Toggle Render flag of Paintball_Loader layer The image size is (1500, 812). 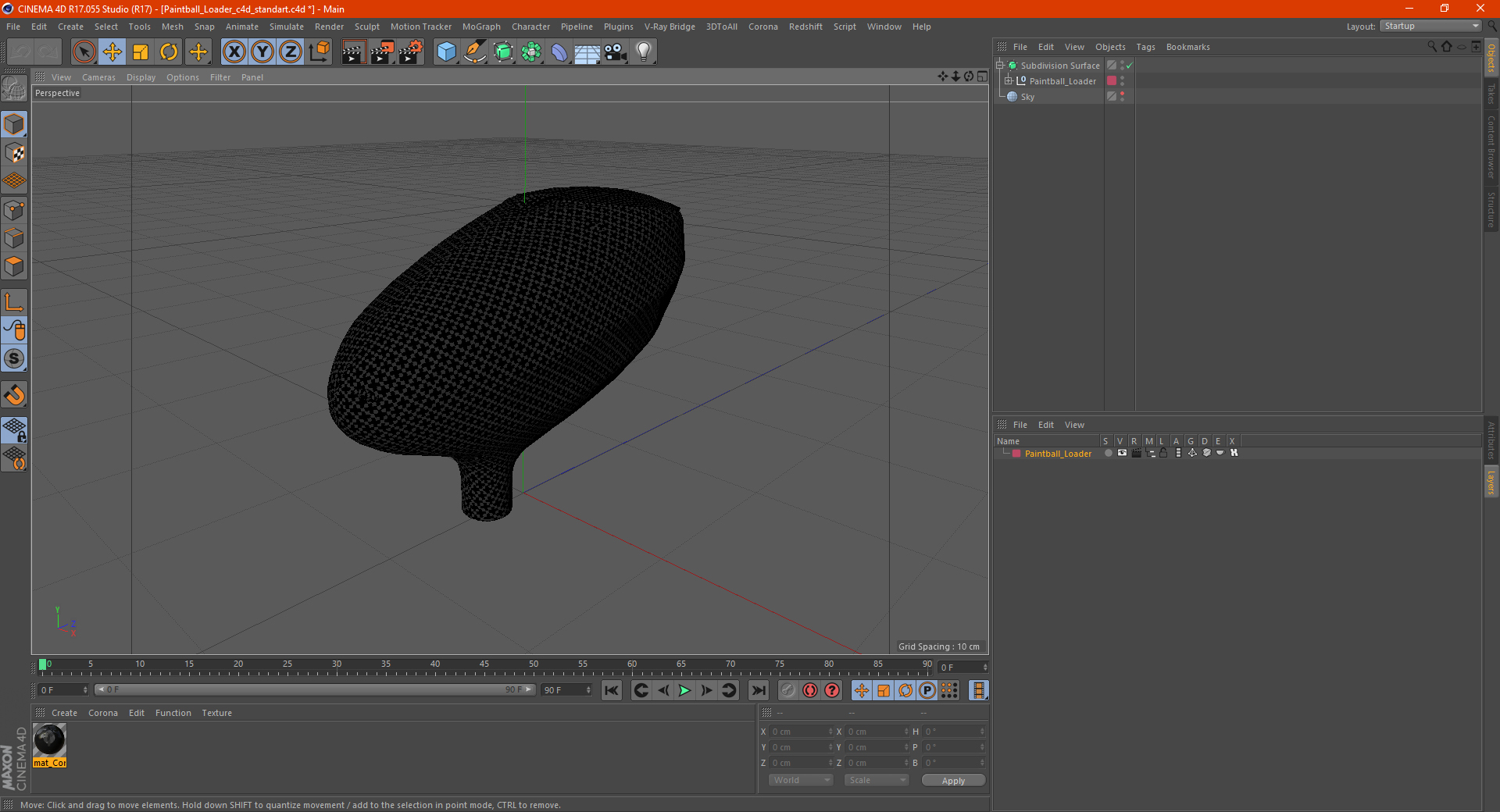1136,453
